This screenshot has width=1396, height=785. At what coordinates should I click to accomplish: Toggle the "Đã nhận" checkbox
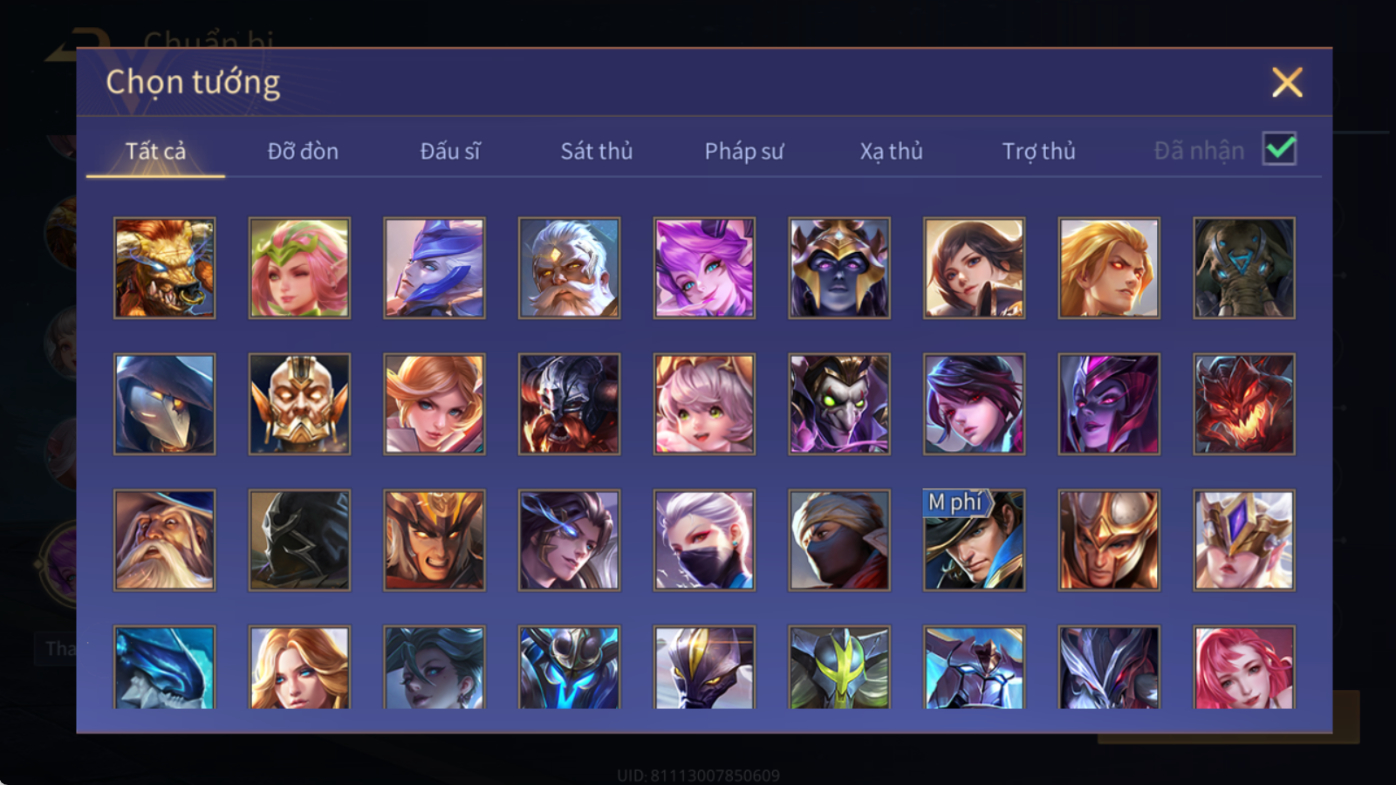tap(1279, 149)
